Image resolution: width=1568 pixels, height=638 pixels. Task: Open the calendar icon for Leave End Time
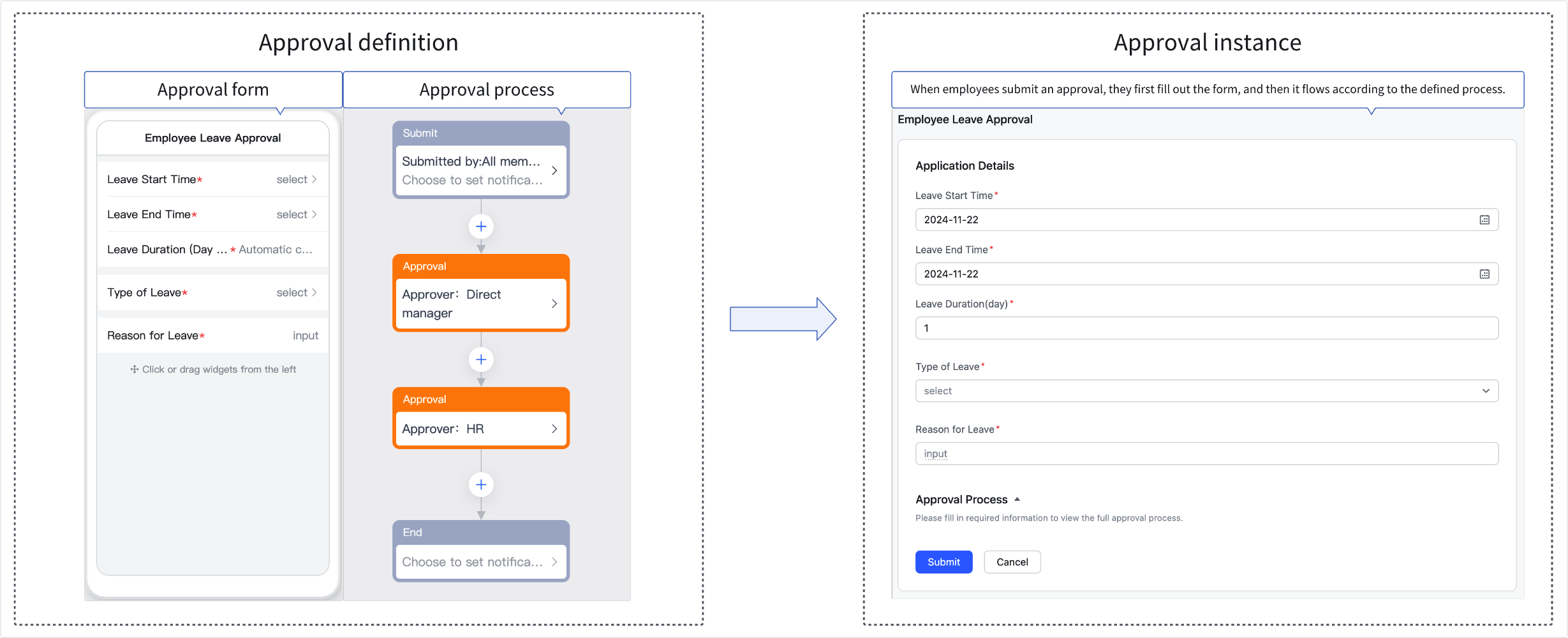coord(1484,274)
